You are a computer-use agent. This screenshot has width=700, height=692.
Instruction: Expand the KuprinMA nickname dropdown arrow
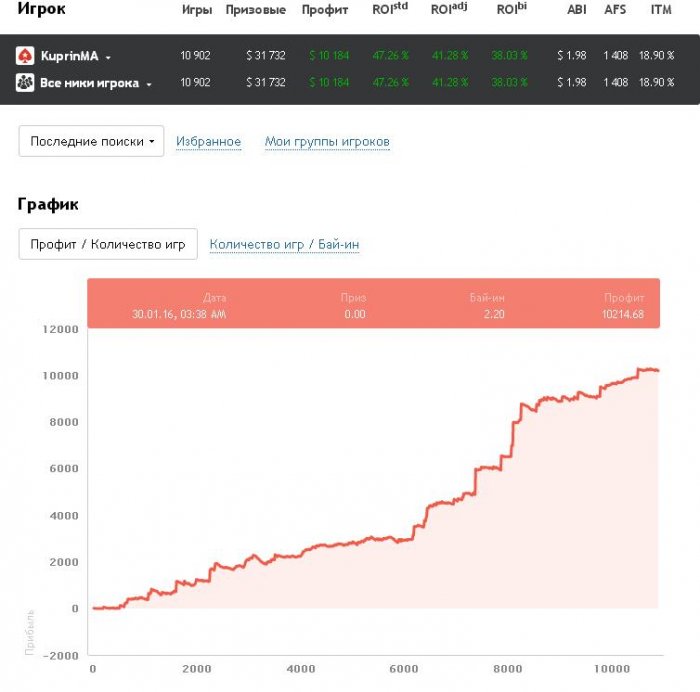(x=108, y=57)
